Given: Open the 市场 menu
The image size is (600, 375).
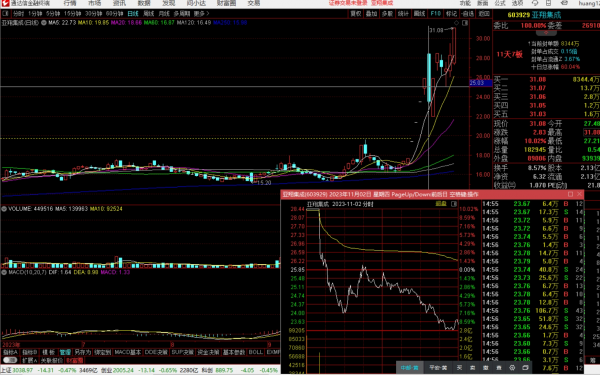Looking at the screenshot, I should click(95, 3).
